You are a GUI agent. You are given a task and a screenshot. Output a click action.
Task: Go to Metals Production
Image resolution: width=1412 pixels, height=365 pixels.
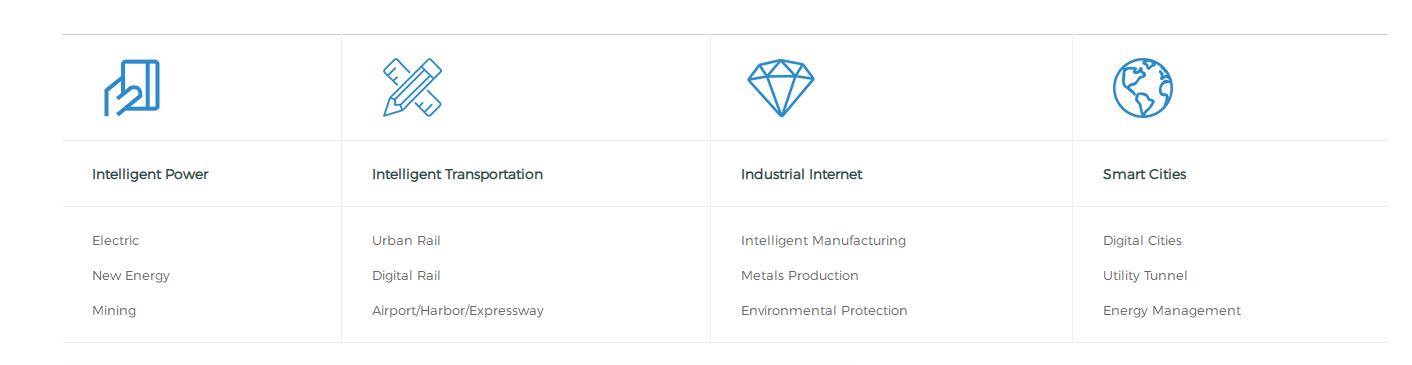tap(800, 276)
